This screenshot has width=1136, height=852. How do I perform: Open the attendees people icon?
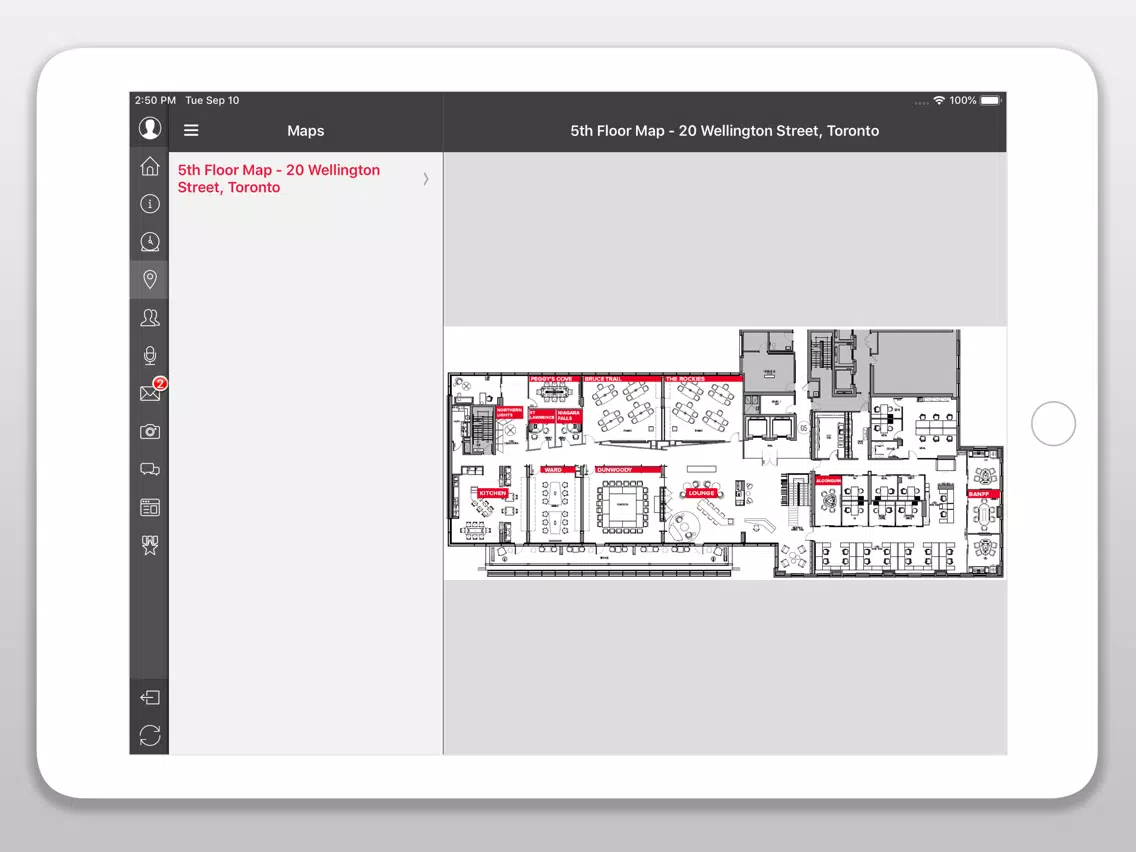tap(150, 317)
